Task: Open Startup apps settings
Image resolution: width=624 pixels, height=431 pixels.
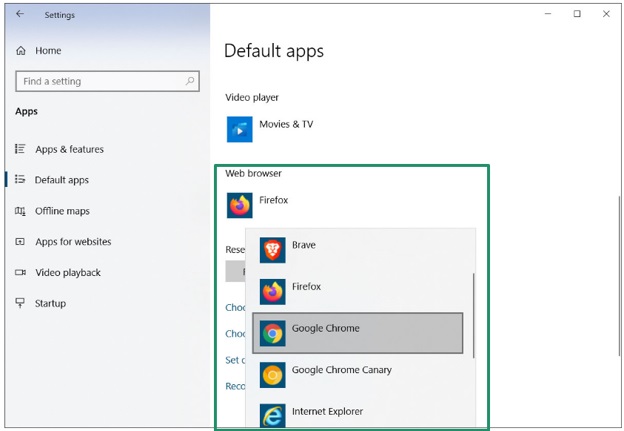Action: [50, 303]
